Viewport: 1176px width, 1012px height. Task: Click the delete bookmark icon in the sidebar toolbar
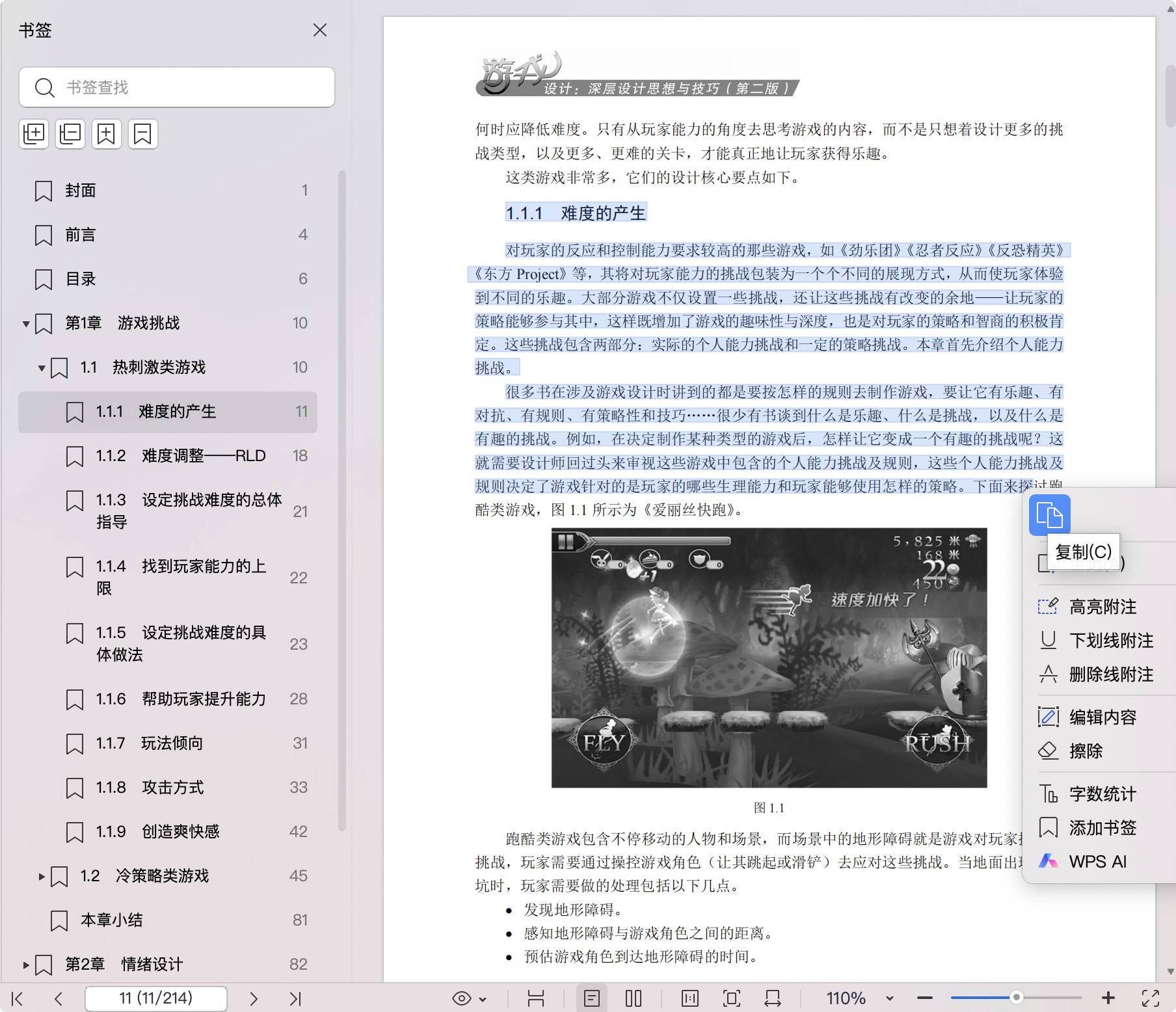pyautogui.click(x=143, y=134)
